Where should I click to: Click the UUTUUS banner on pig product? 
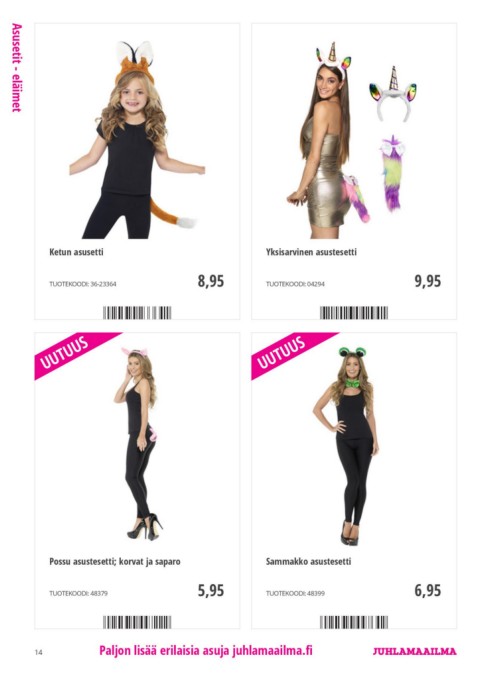(x=69, y=352)
